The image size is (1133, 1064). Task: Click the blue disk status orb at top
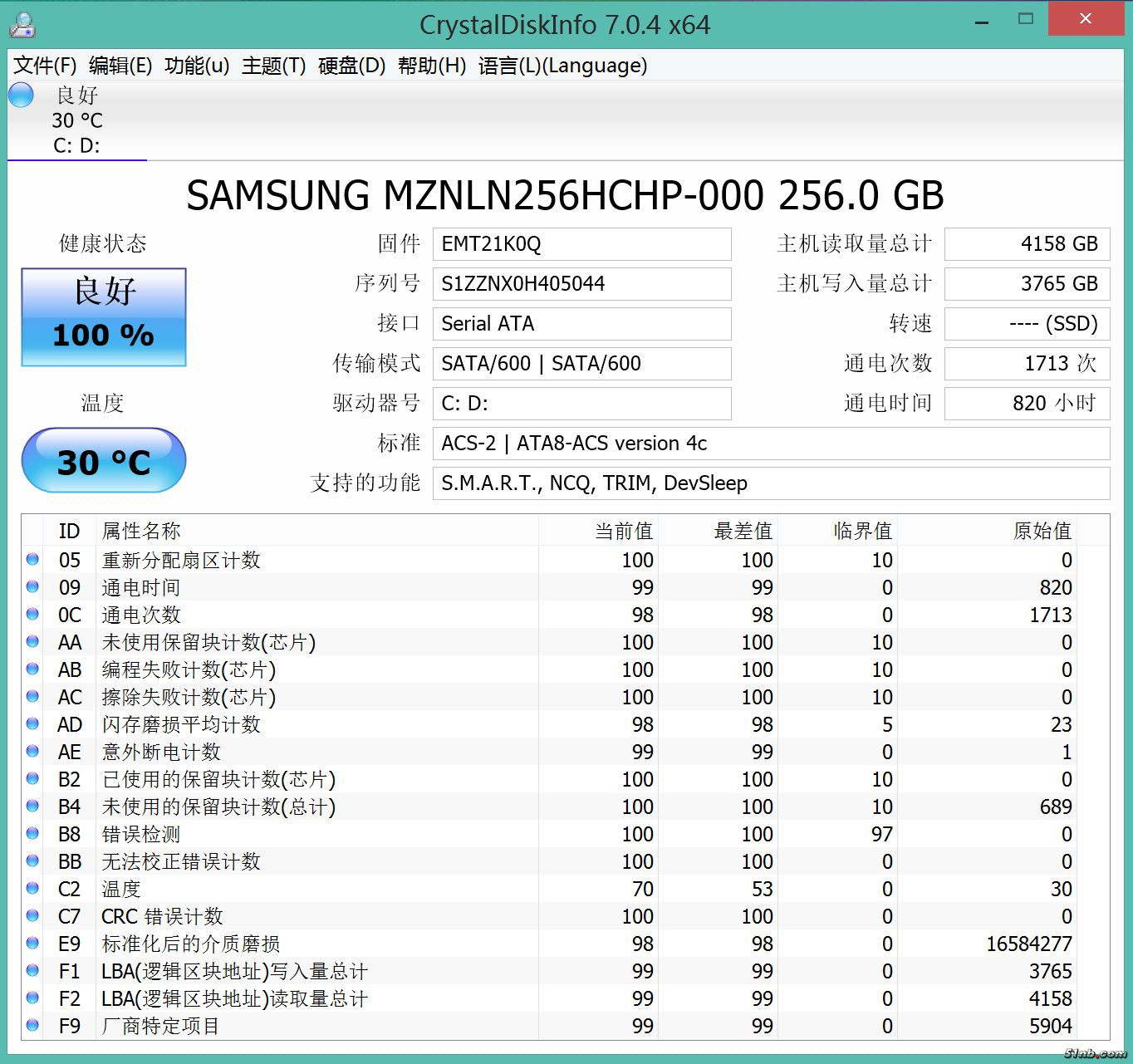pyautogui.click(x=21, y=95)
